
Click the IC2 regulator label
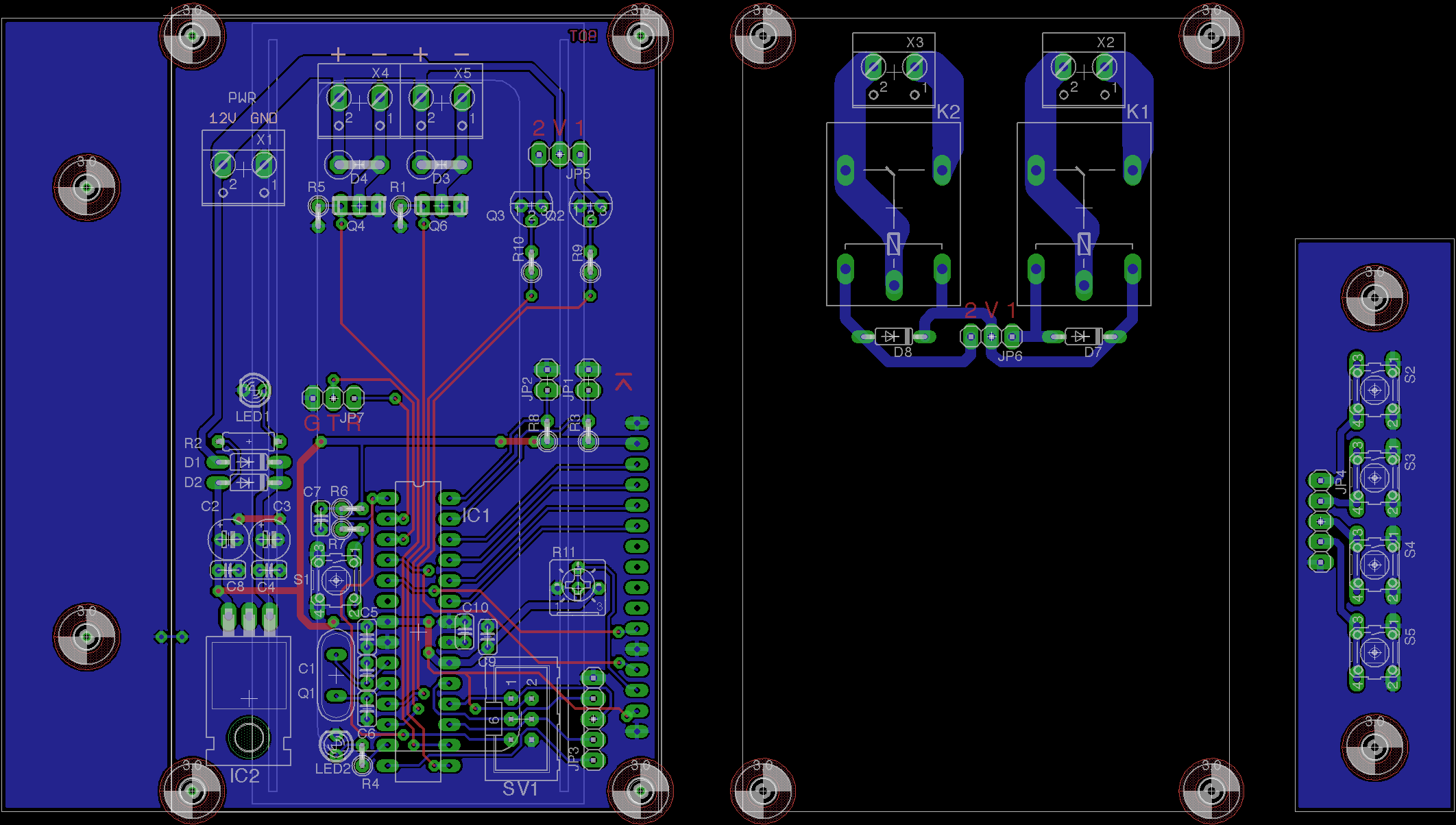[245, 776]
